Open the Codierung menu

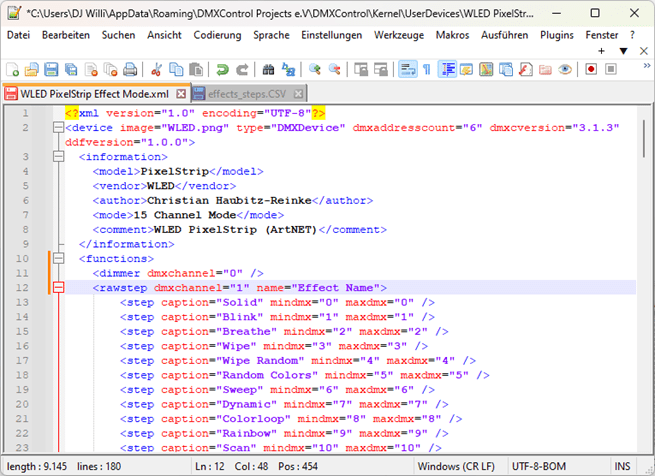(217, 35)
